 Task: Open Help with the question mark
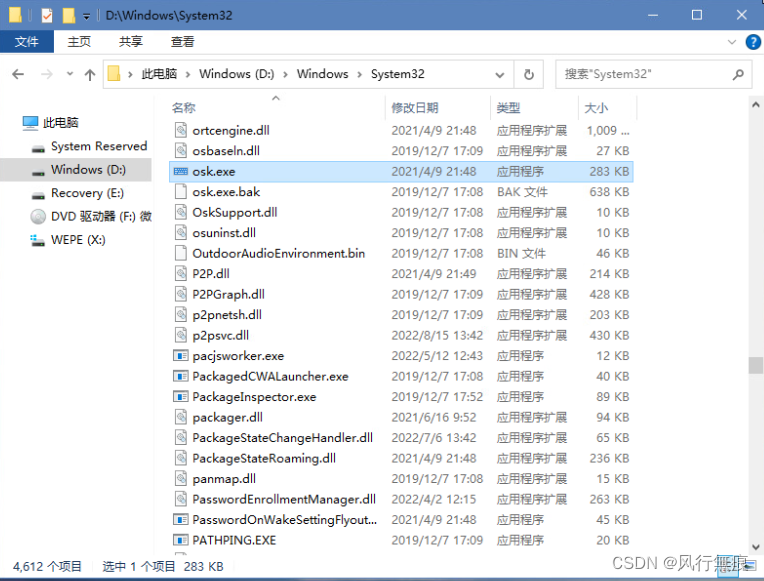[753, 42]
